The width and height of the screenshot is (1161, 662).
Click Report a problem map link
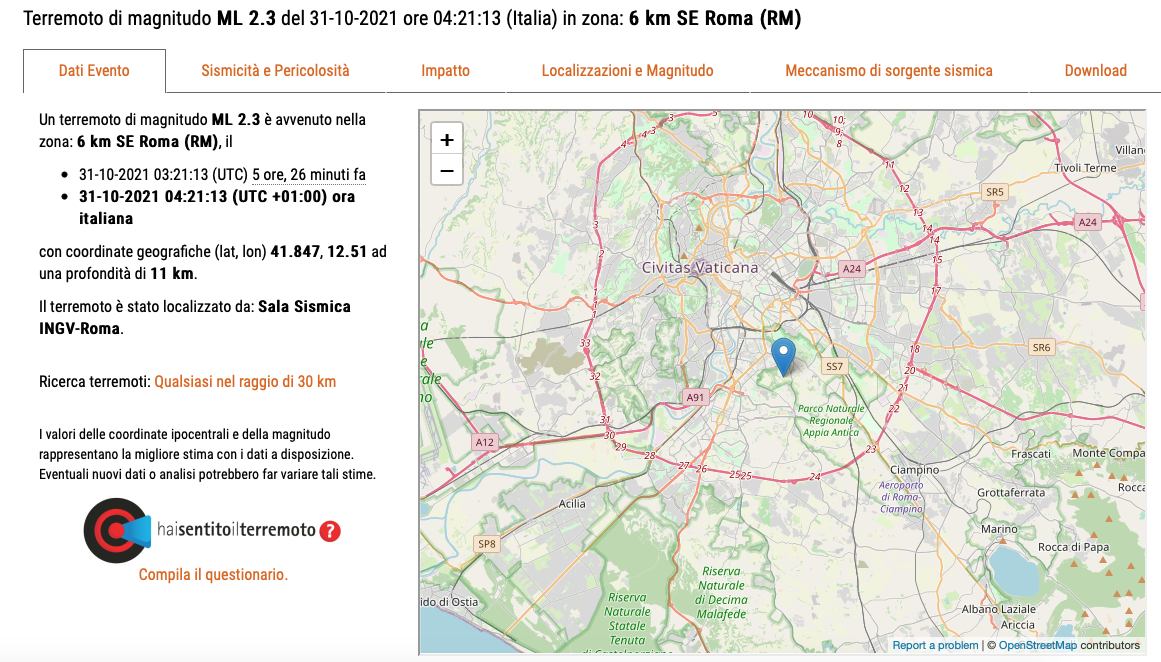coord(935,645)
